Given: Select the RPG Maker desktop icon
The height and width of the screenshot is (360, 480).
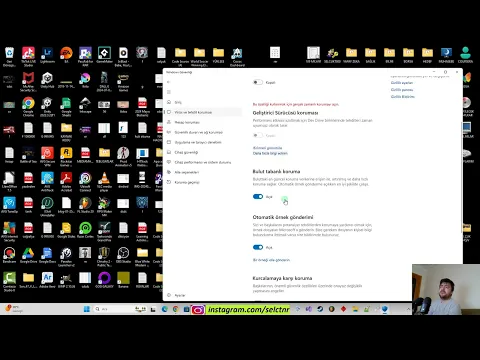Looking at the screenshot, I should pyautogui.click(x=104, y=207).
